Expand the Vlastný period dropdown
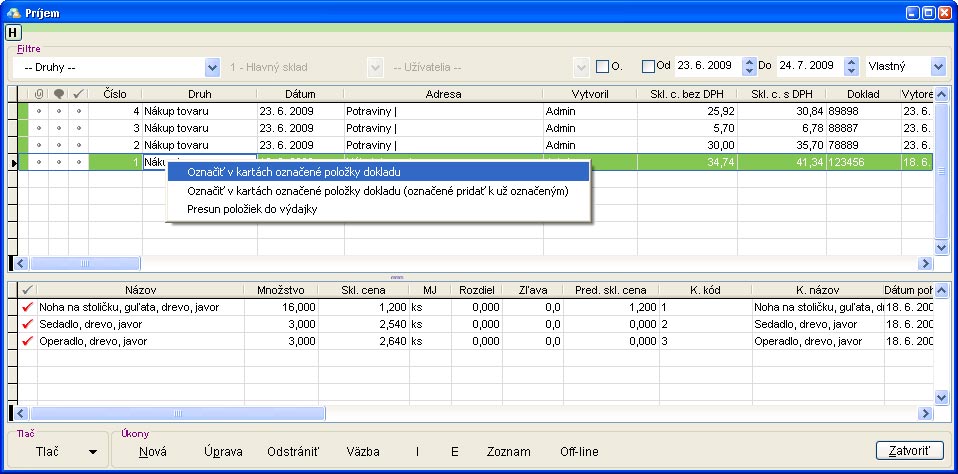 click(x=938, y=67)
